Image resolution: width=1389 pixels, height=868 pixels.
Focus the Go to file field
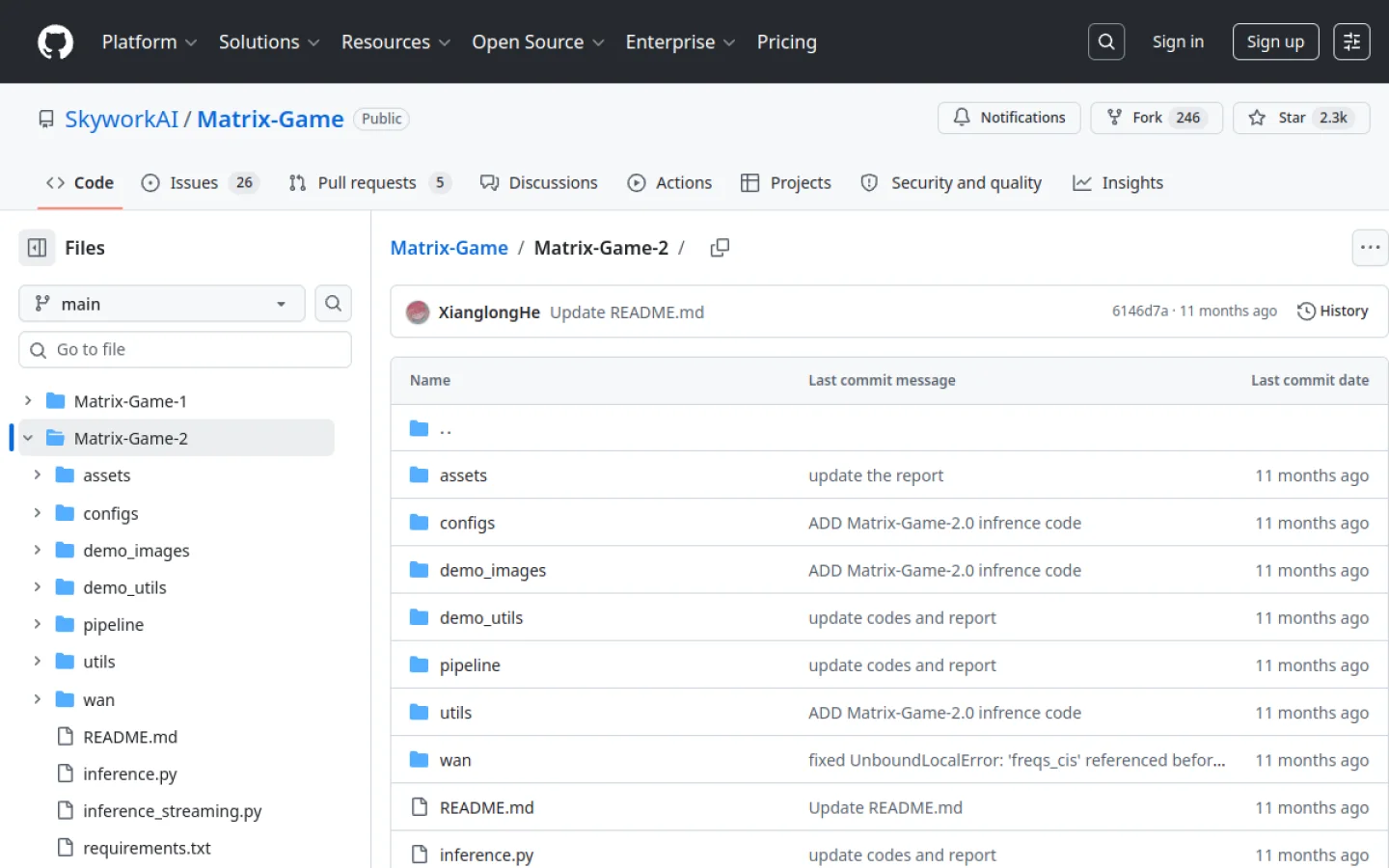click(x=185, y=350)
